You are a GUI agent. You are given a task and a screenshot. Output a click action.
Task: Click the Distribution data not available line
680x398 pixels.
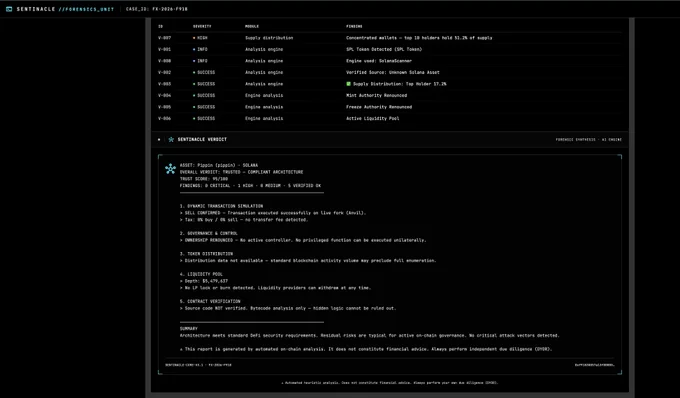[308, 261]
